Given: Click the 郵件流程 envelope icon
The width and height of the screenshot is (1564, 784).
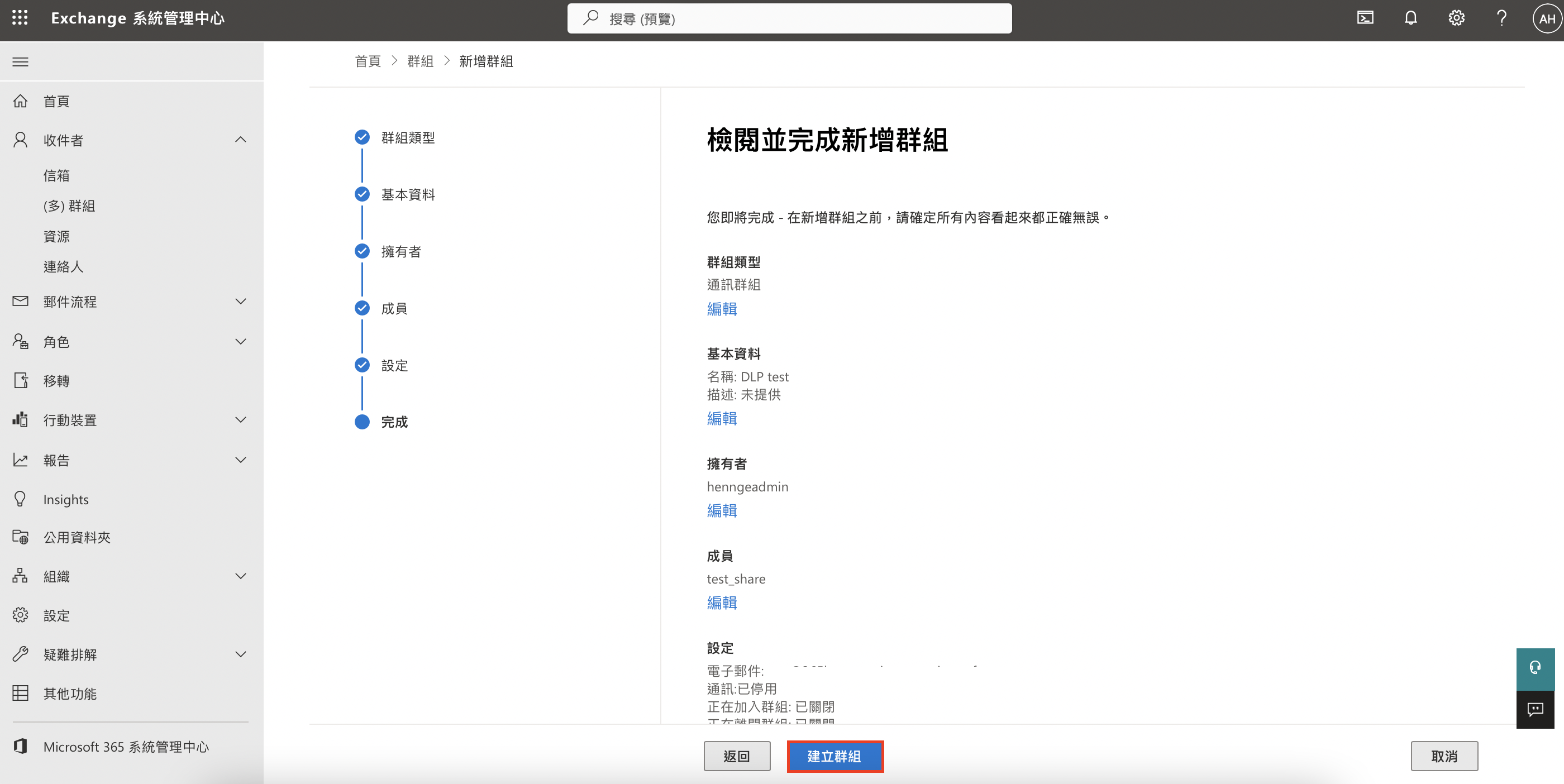Looking at the screenshot, I should click(x=20, y=301).
